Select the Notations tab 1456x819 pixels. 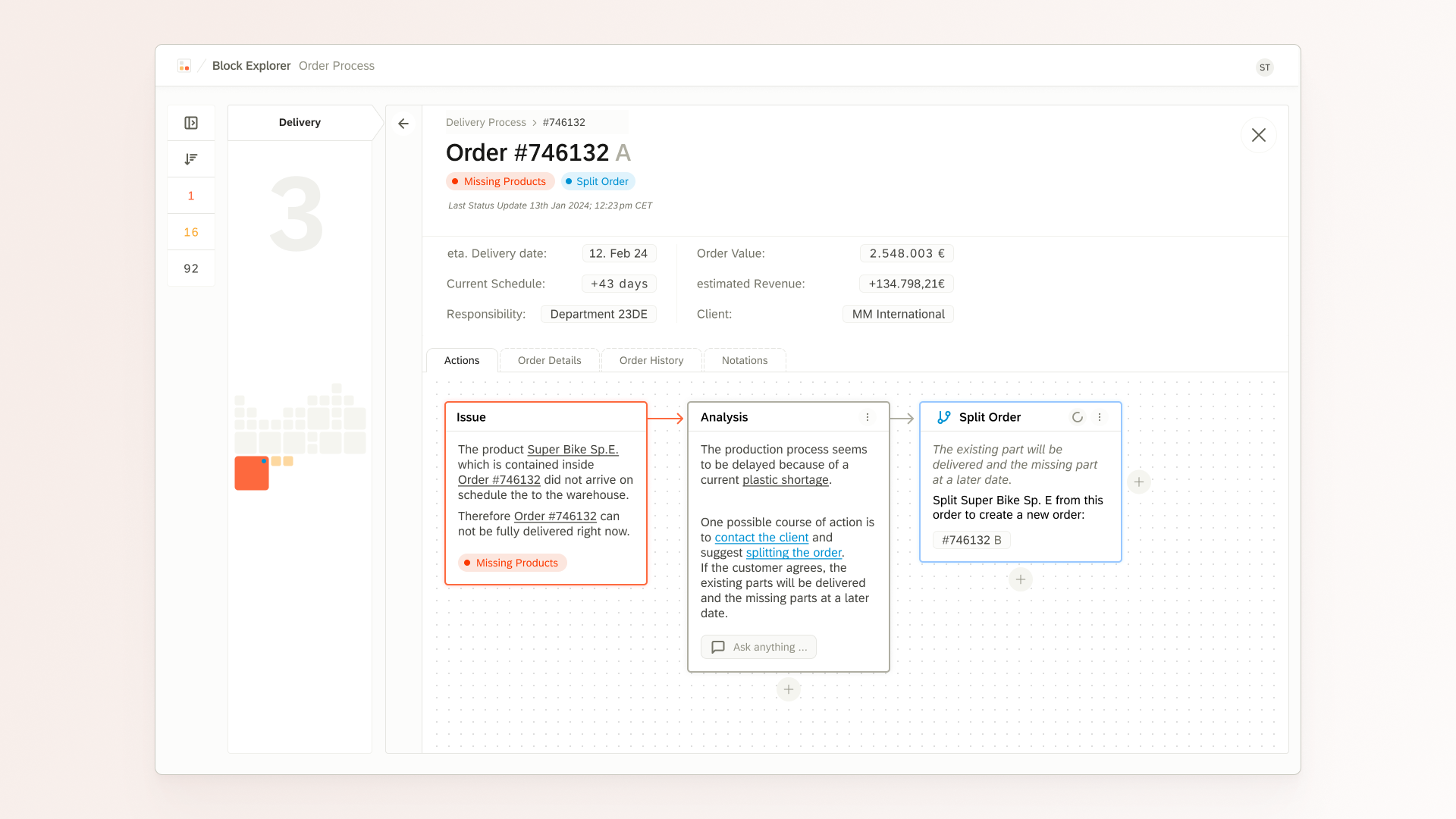pos(744,360)
